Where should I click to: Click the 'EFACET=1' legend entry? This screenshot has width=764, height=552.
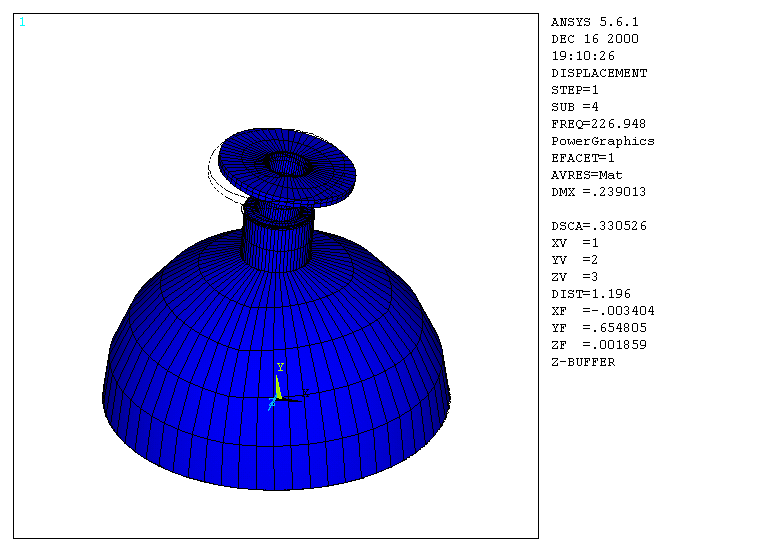583,158
